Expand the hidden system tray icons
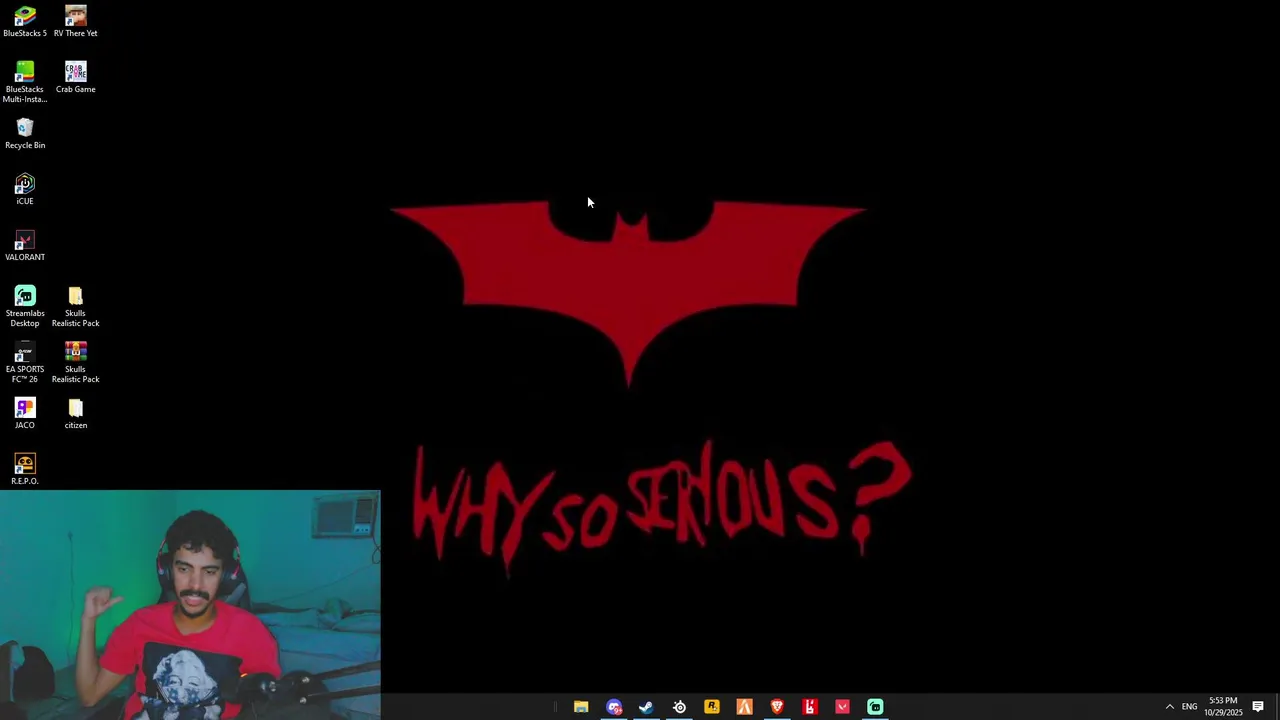The height and width of the screenshot is (720, 1280). click(x=1169, y=707)
